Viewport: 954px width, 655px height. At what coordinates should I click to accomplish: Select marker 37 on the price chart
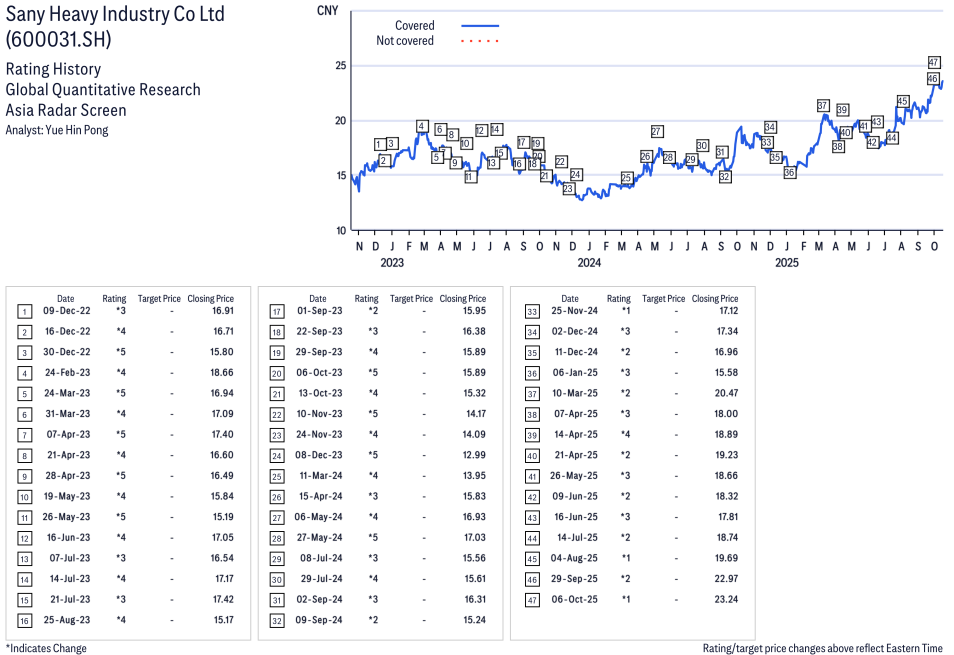(822, 105)
